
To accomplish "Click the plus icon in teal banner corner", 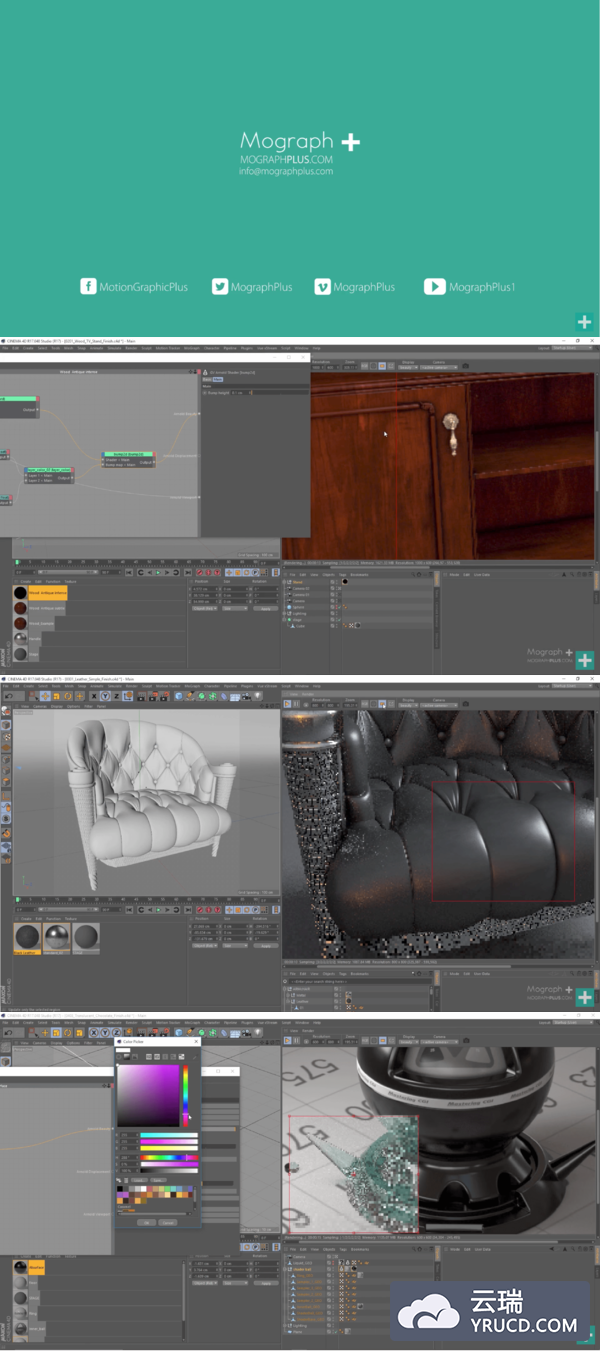I will point(584,322).
